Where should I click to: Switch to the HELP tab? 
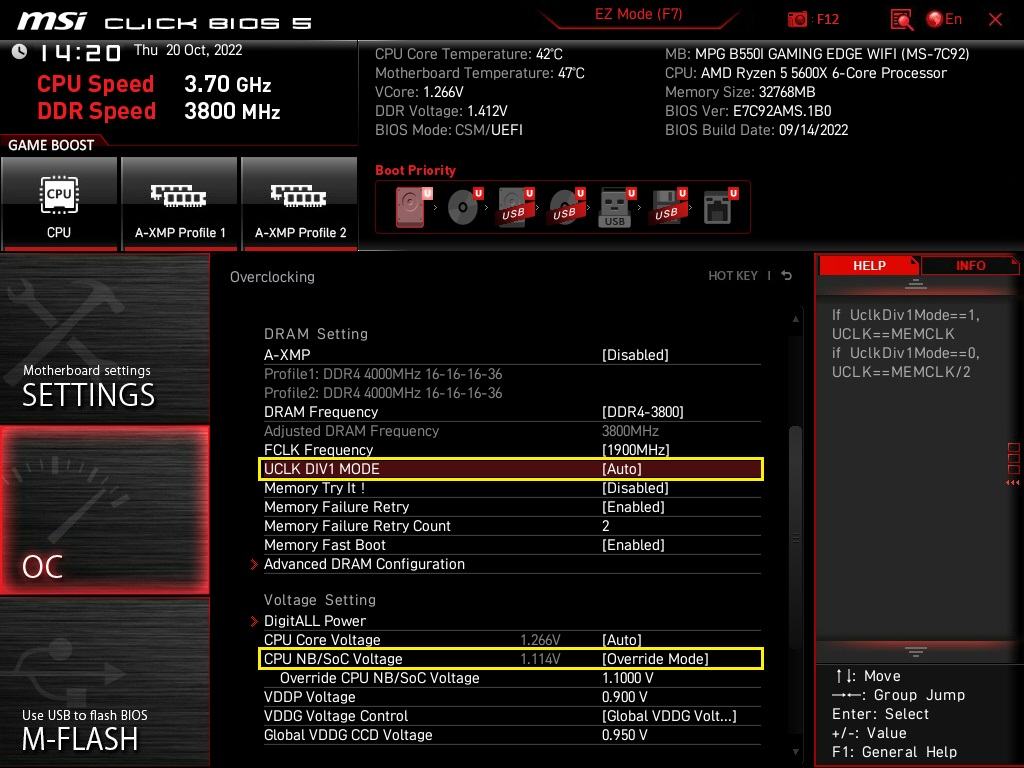click(x=869, y=266)
